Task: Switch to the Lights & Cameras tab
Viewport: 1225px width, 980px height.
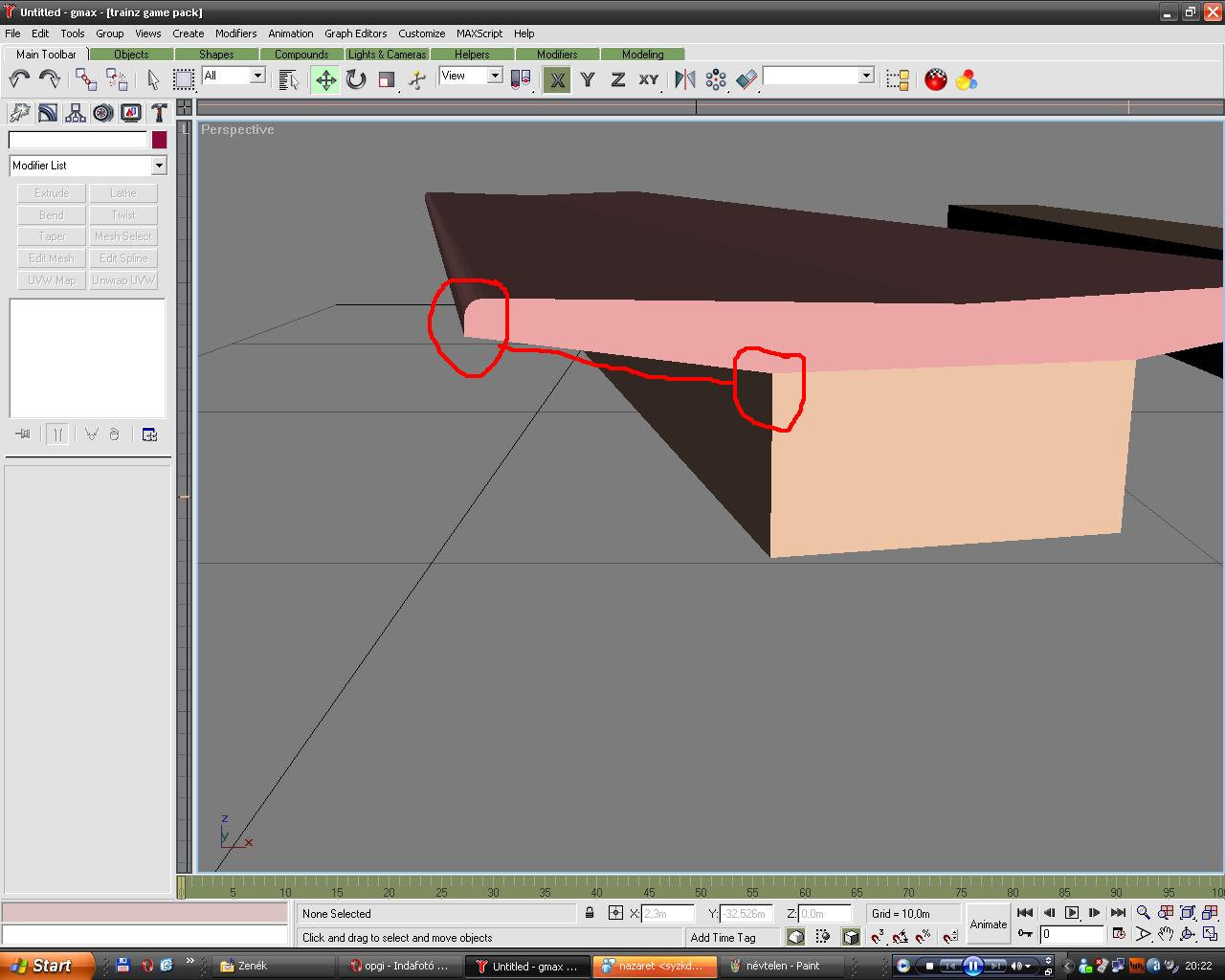Action: pos(387,55)
